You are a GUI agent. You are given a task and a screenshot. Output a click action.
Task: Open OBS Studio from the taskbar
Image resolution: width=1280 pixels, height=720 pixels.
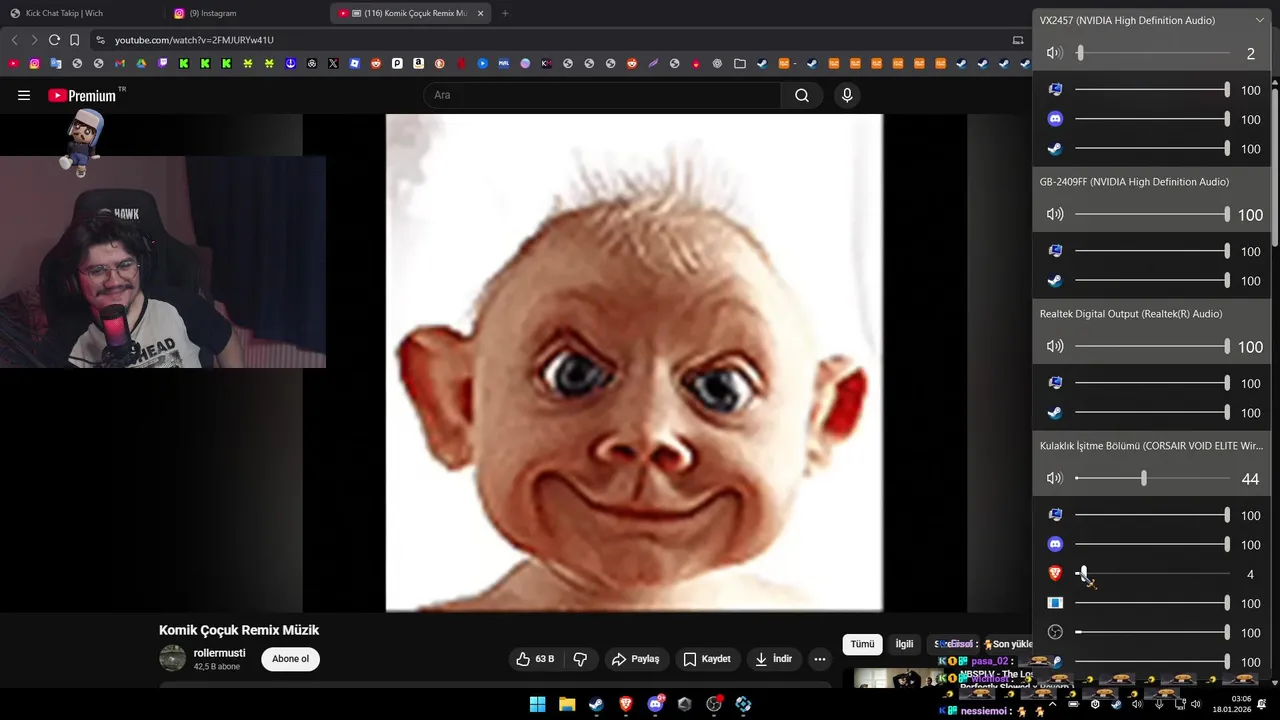coord(714,704)
